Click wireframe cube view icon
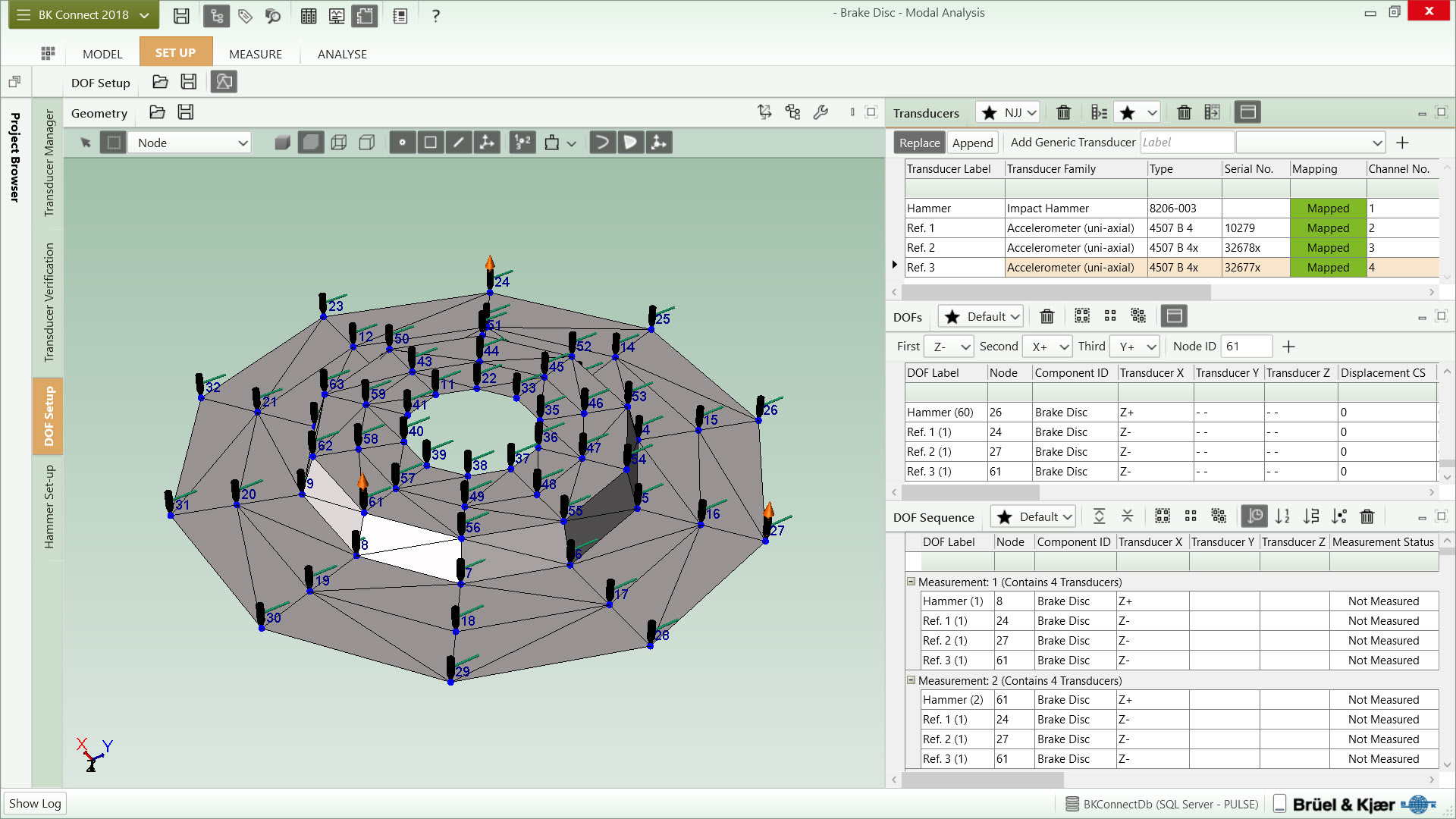The image size is (1456, 819). [x=339, y=143]
